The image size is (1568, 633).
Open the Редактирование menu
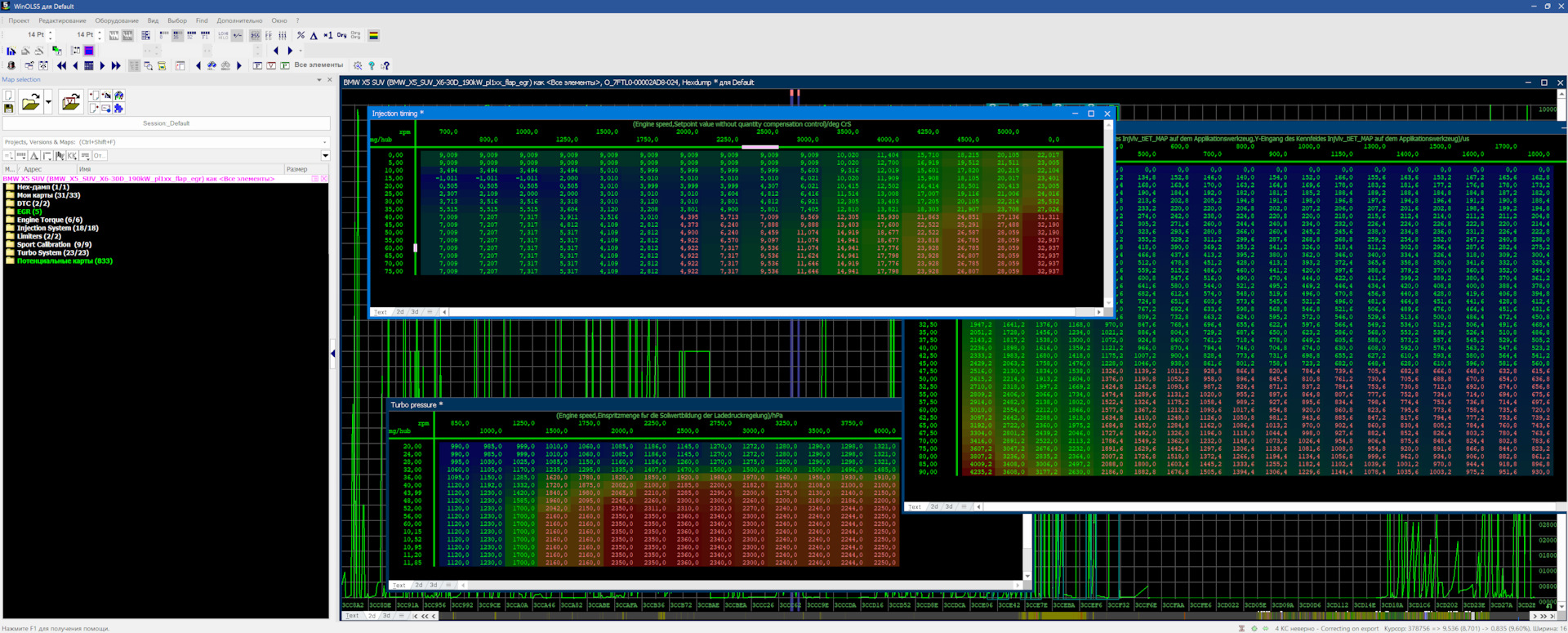click(x=62, y=20)
